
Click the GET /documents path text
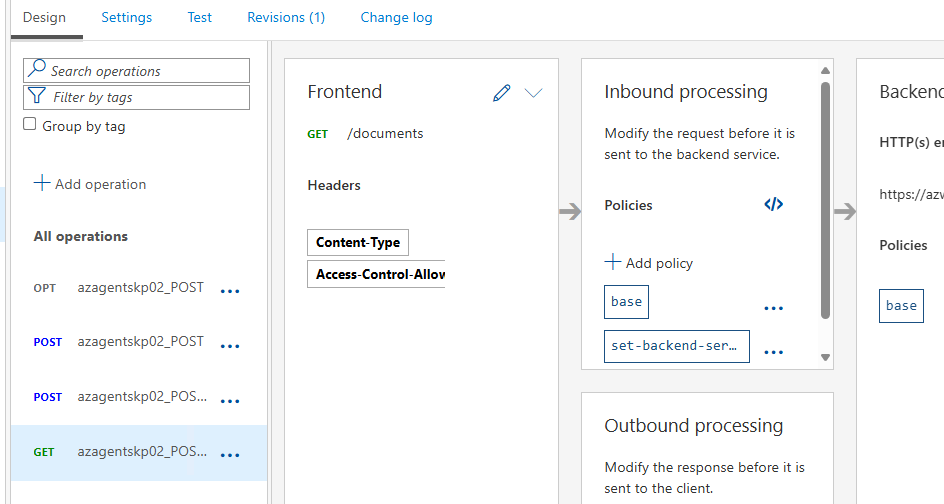(385, 134)
